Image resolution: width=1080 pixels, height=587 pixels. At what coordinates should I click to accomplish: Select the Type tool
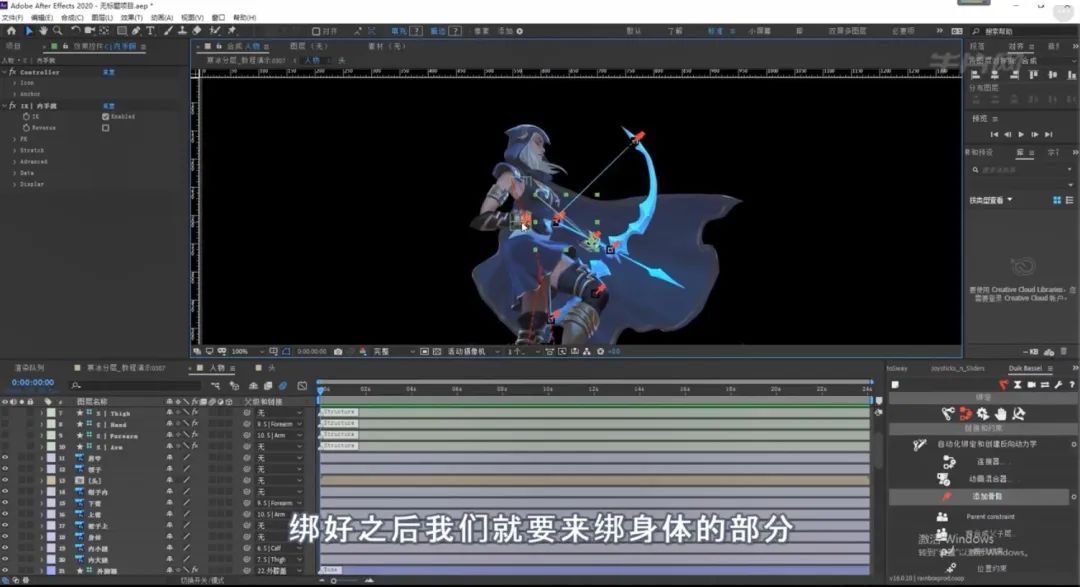click(150, 31)
